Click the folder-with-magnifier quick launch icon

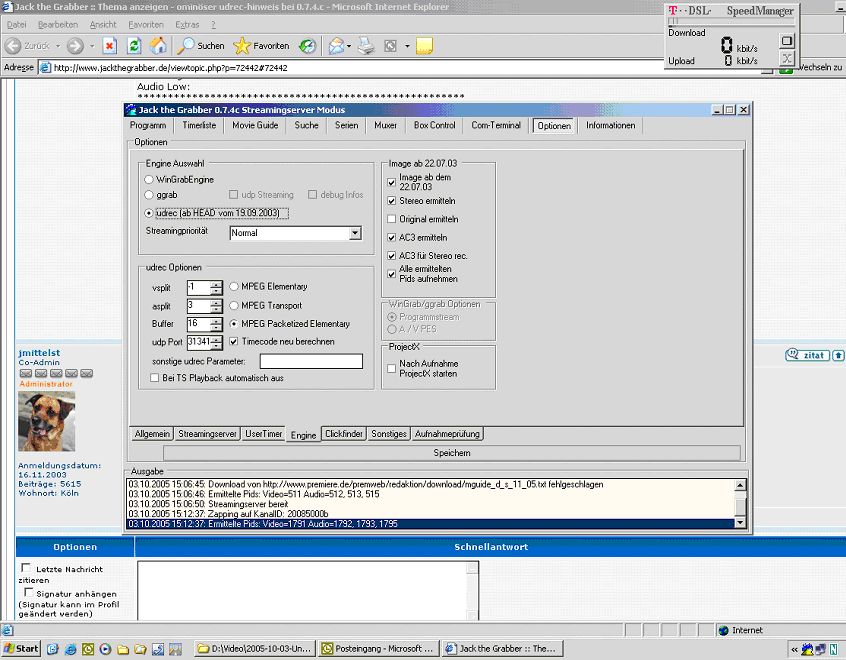[x=140, y=649]
